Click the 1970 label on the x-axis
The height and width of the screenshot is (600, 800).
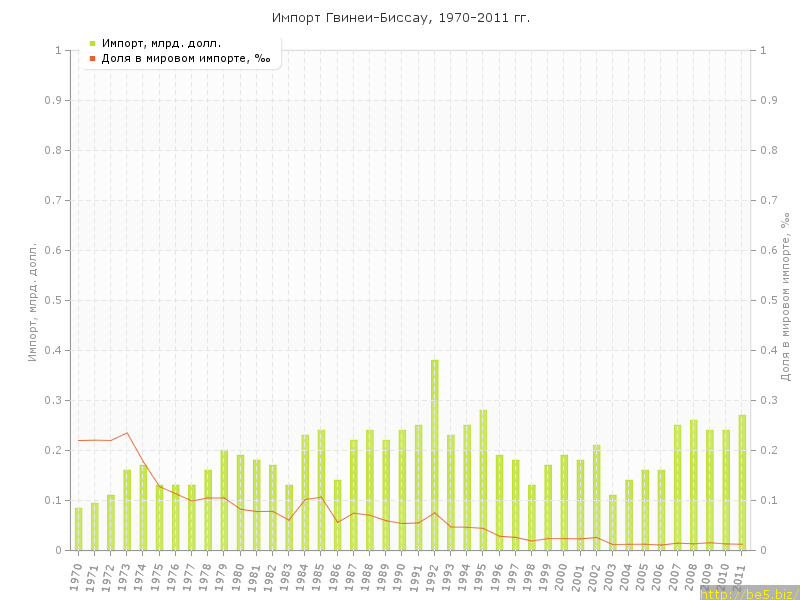point(76,575)
